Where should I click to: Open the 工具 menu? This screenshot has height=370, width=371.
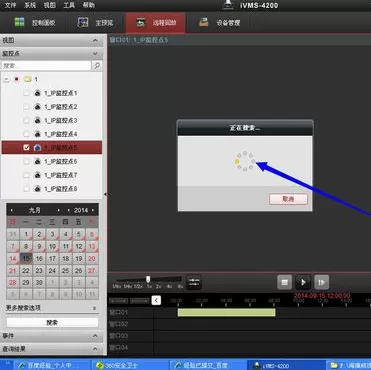pyautogui.click(x=69, y=5)
